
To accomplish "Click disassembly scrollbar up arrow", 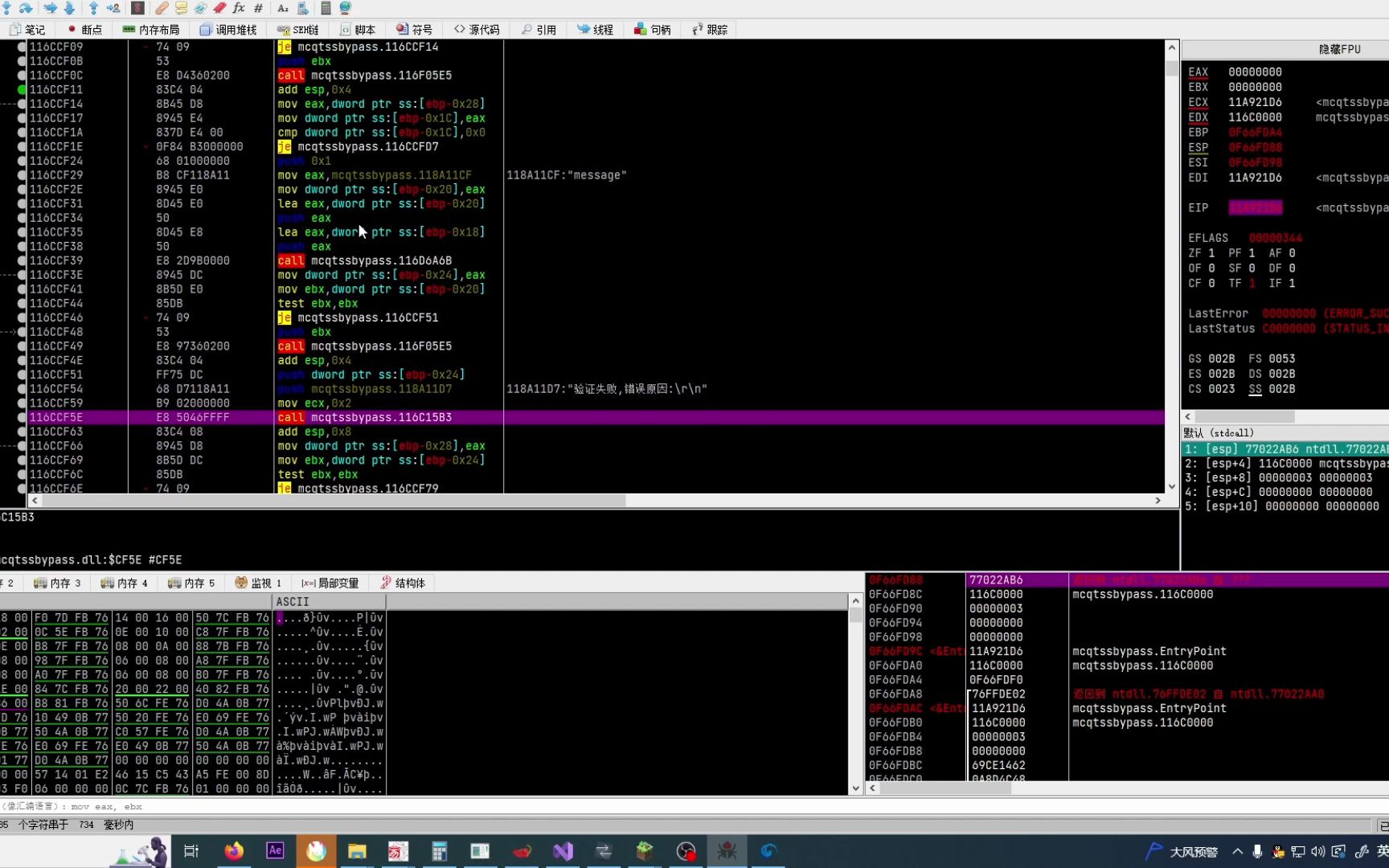I will tap(1172, 47).
